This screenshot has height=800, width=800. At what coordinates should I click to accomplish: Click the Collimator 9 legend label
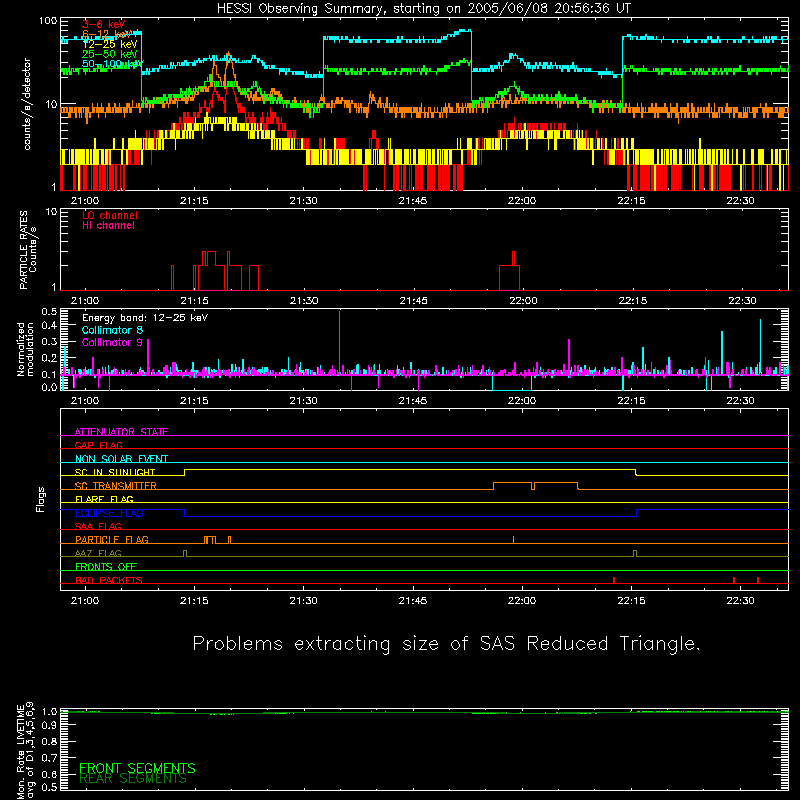pyautogui.click(x=112, y=342)
